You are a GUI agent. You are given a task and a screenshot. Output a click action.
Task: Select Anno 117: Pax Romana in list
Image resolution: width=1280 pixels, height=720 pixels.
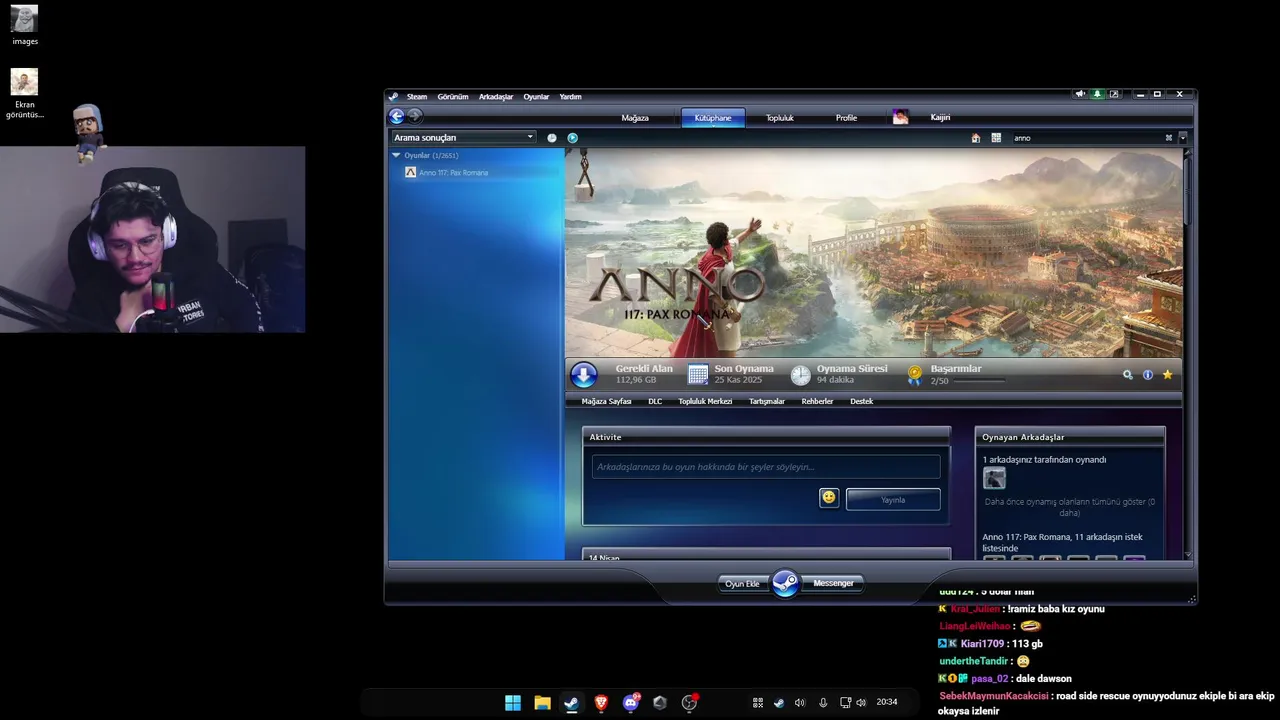pos(453,173)
